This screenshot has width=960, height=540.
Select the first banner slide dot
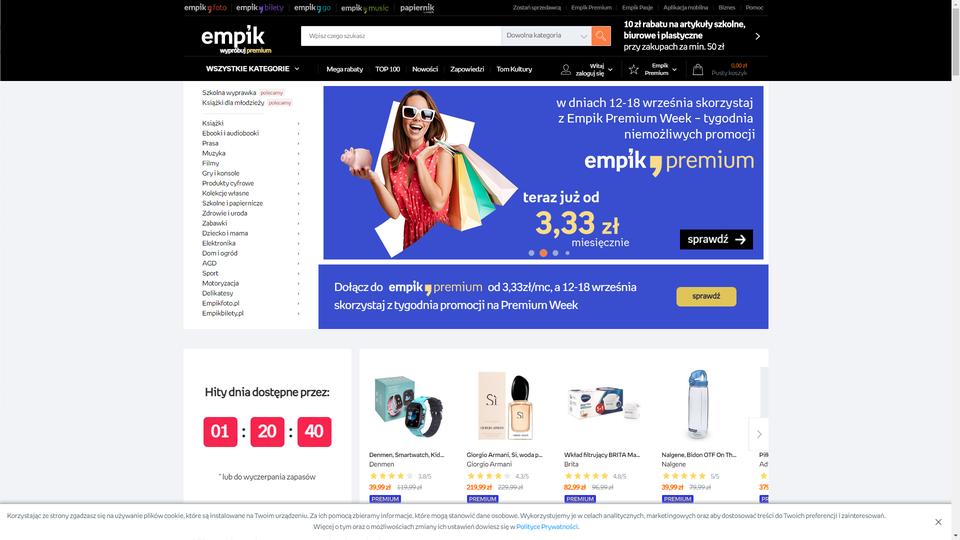(531, 253)
